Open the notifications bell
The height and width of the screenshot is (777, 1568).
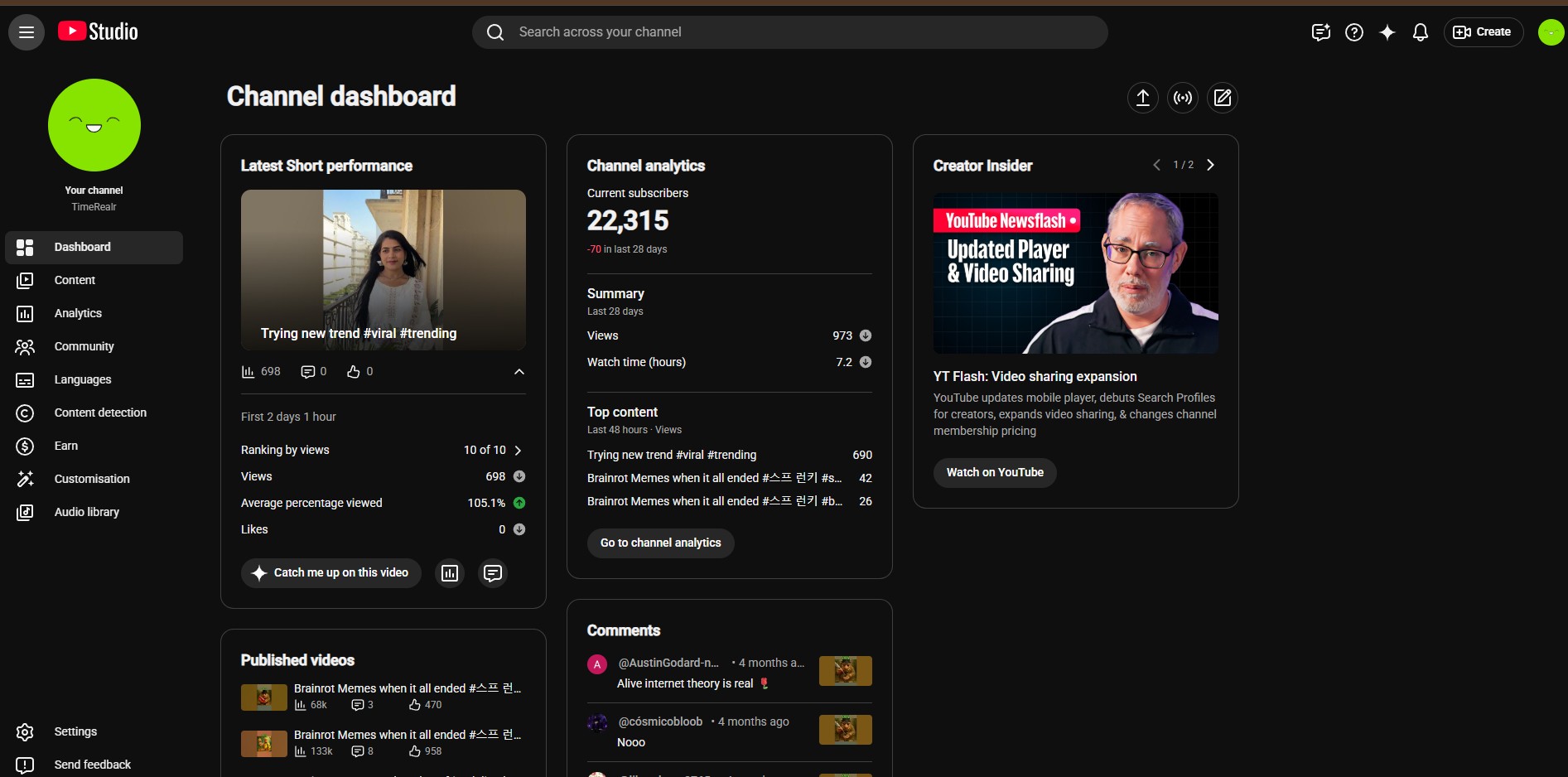pos(1421,32)
